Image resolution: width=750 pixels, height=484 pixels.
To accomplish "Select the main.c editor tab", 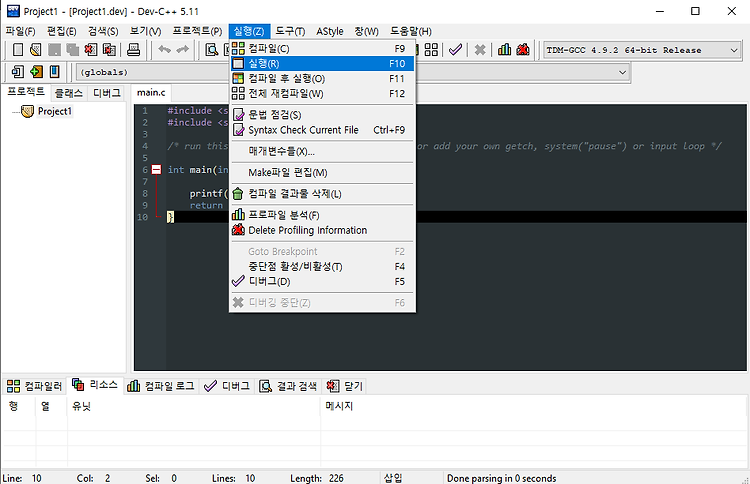I will (151, 92).
